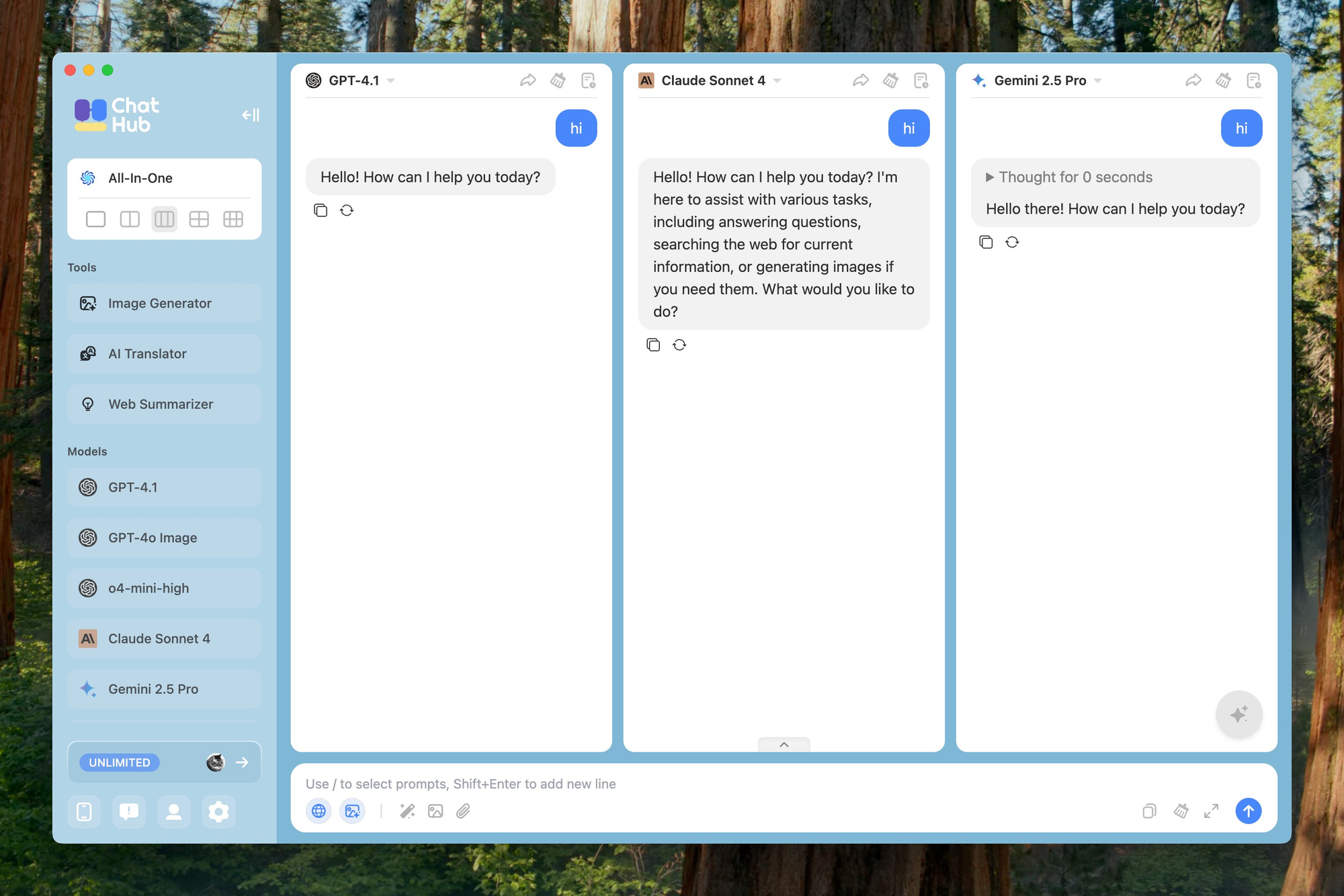Open Gemini 2.5 Pro in the Models list
This screenshot has height=896, width=1344.
click(164, 688)
